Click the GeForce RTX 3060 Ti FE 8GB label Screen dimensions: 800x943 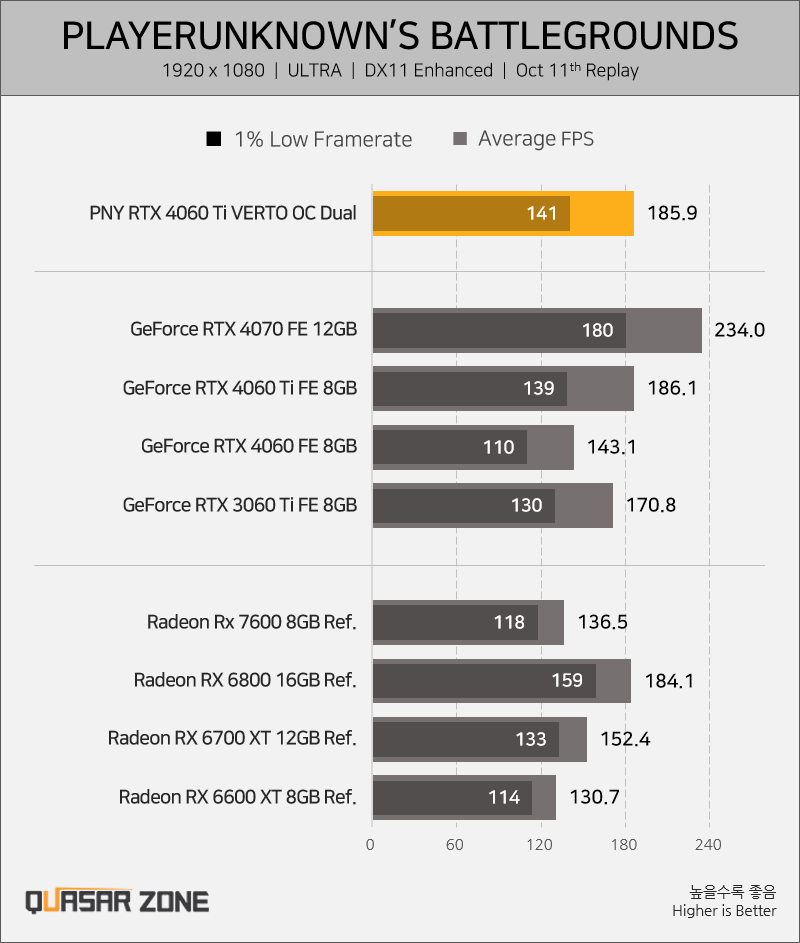(x=240, y=505)
